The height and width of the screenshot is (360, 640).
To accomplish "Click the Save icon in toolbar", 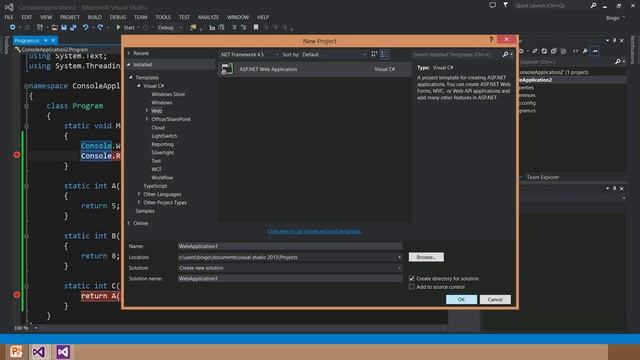I will pyautogui.click(x=64, y=27).
